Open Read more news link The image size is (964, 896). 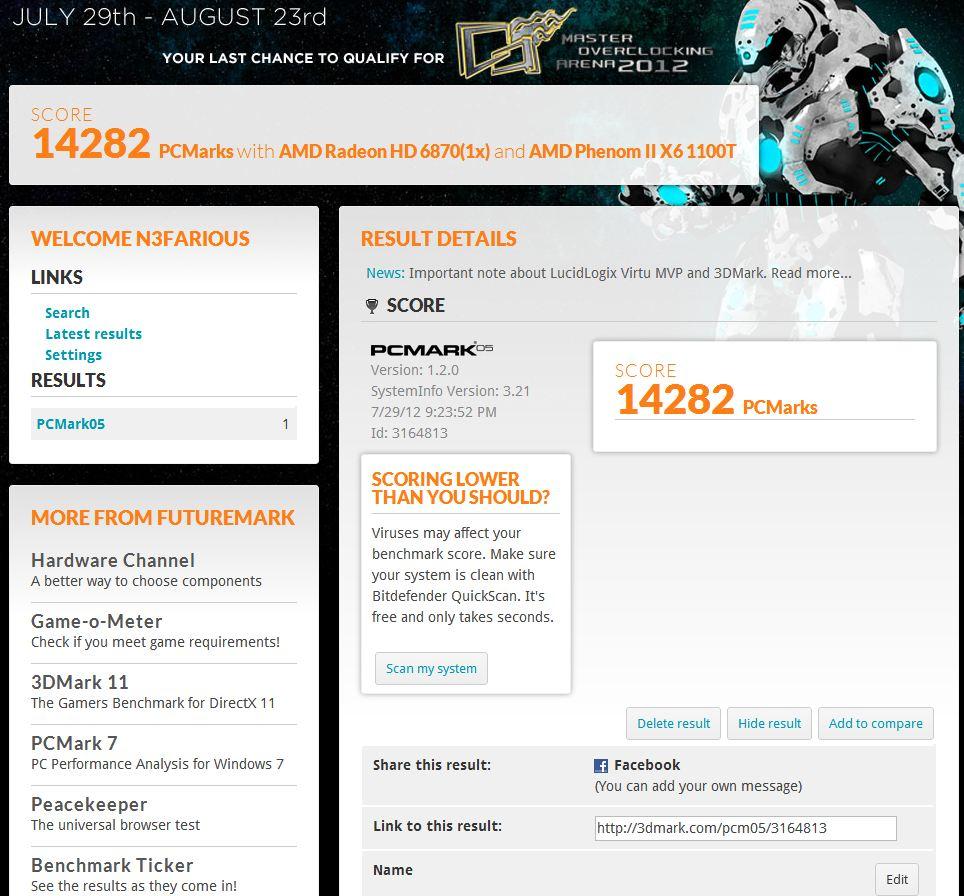[x=811, y=273]
